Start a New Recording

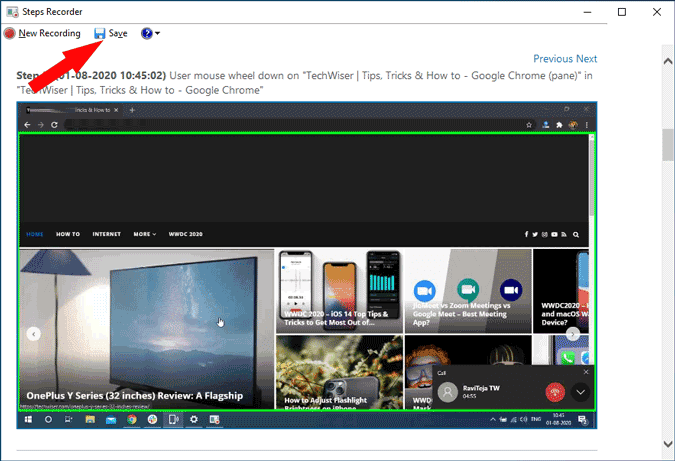click(x=42, y=33)
